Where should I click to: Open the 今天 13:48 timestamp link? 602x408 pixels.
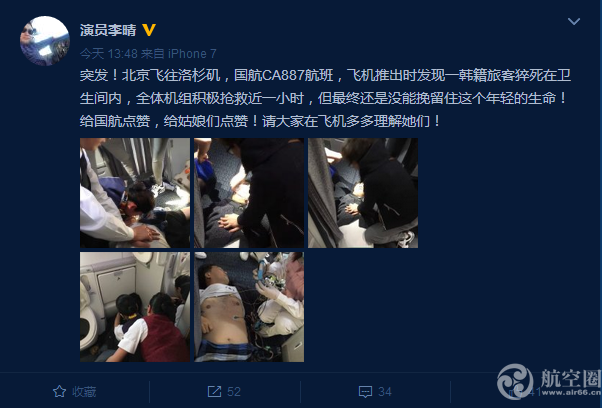tap(109, 54)
